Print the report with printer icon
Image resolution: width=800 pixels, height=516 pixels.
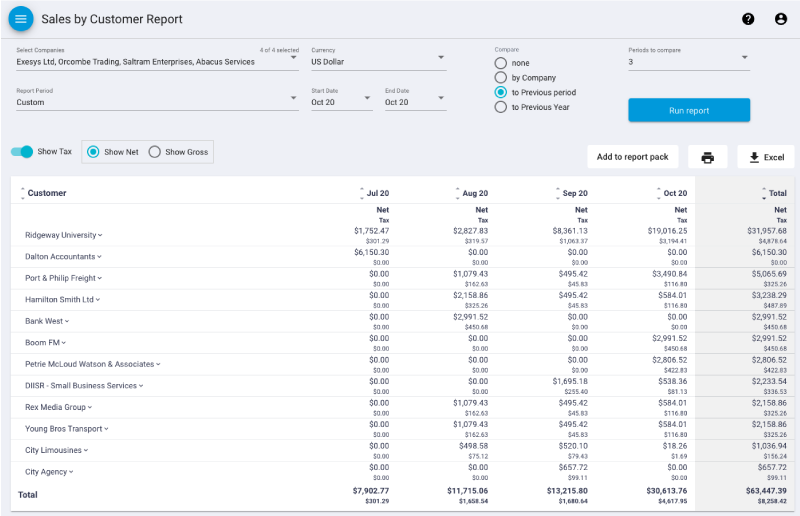707,157
